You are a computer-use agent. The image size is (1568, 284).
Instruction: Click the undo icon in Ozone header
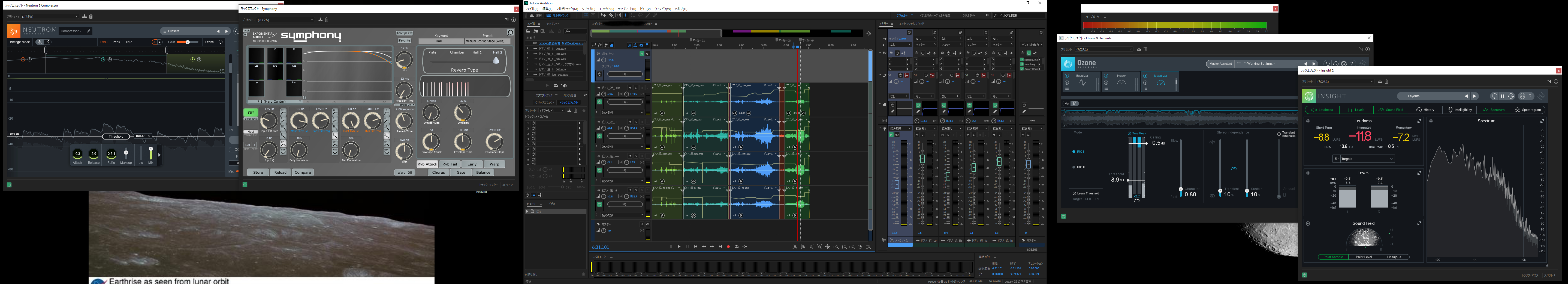pos(1328,63)
